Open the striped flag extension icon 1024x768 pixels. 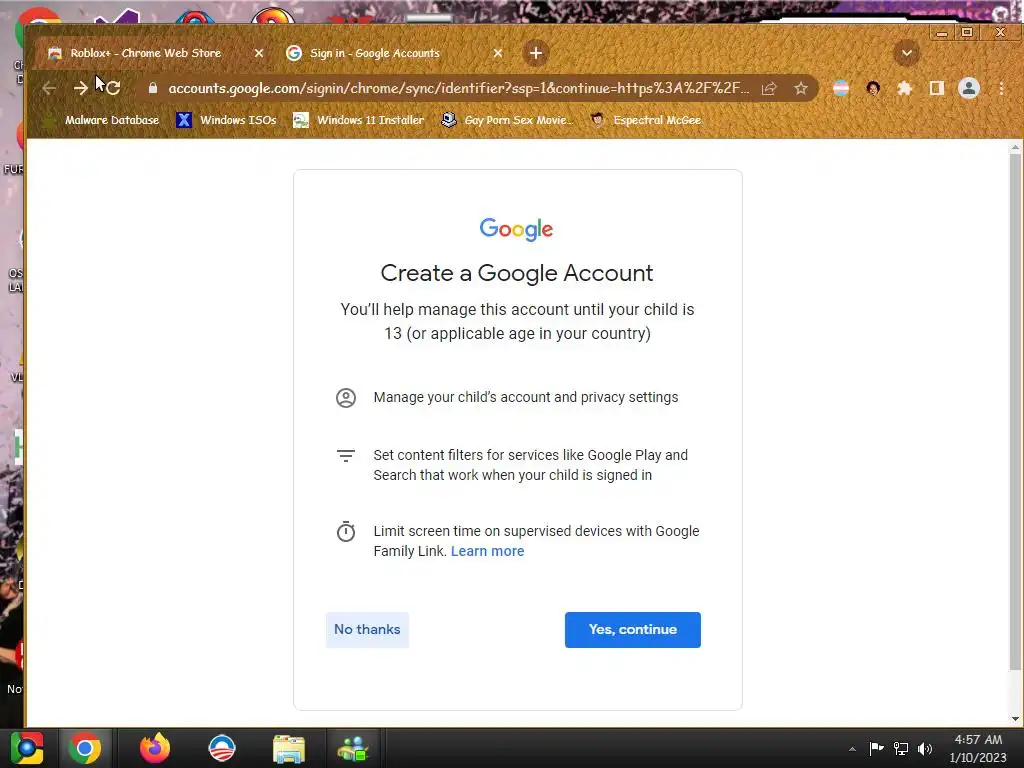[841, 88]
